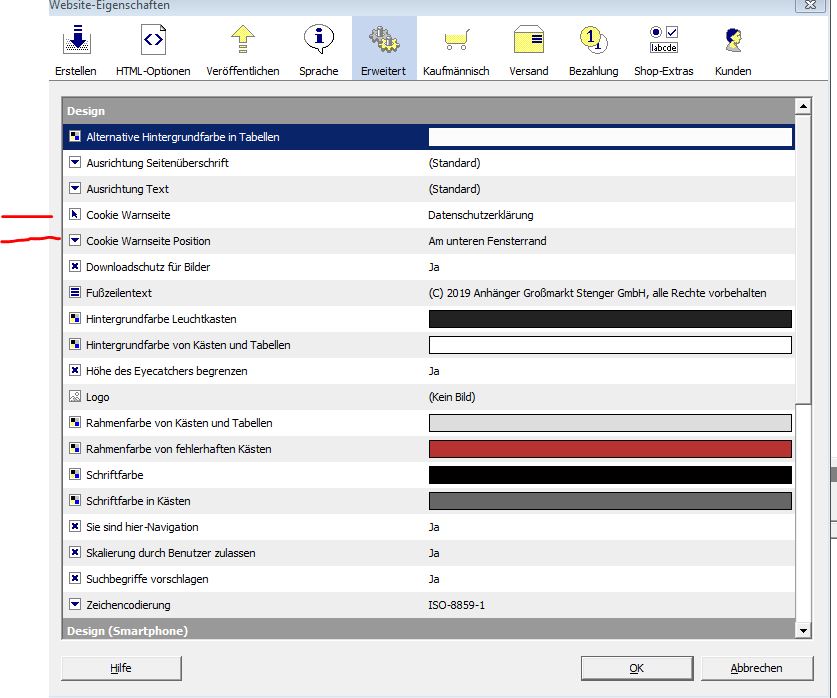The image size is (837, 698).
Task: Open the Kunden person icon
Action: (733, 40)
